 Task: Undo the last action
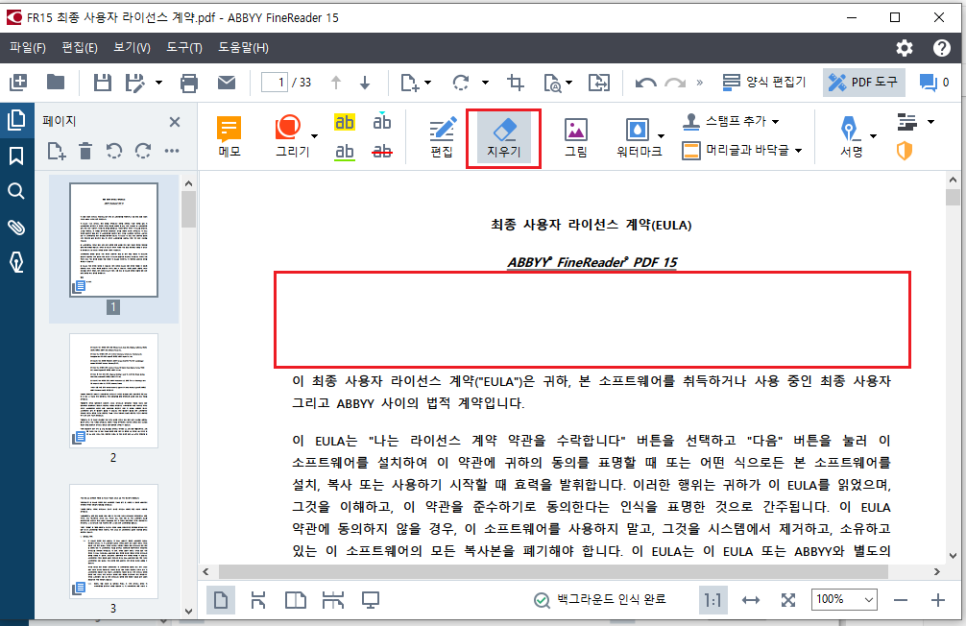(646, 83)
